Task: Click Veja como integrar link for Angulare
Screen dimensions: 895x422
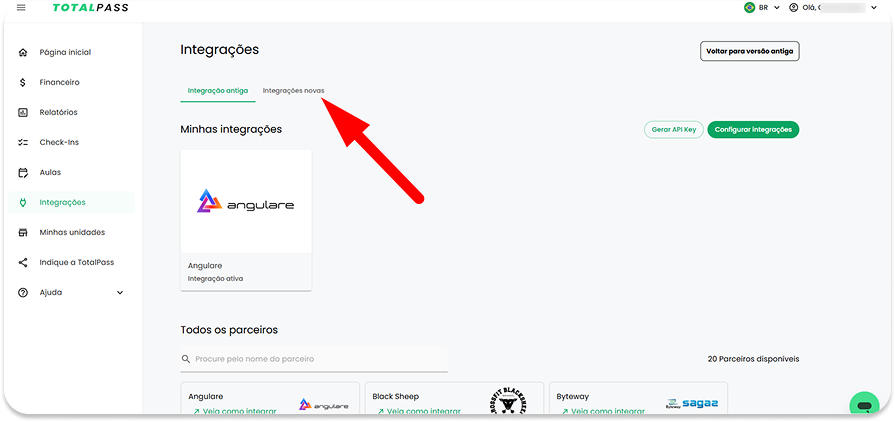Action: pyautogui.click(x=235, y=411)
